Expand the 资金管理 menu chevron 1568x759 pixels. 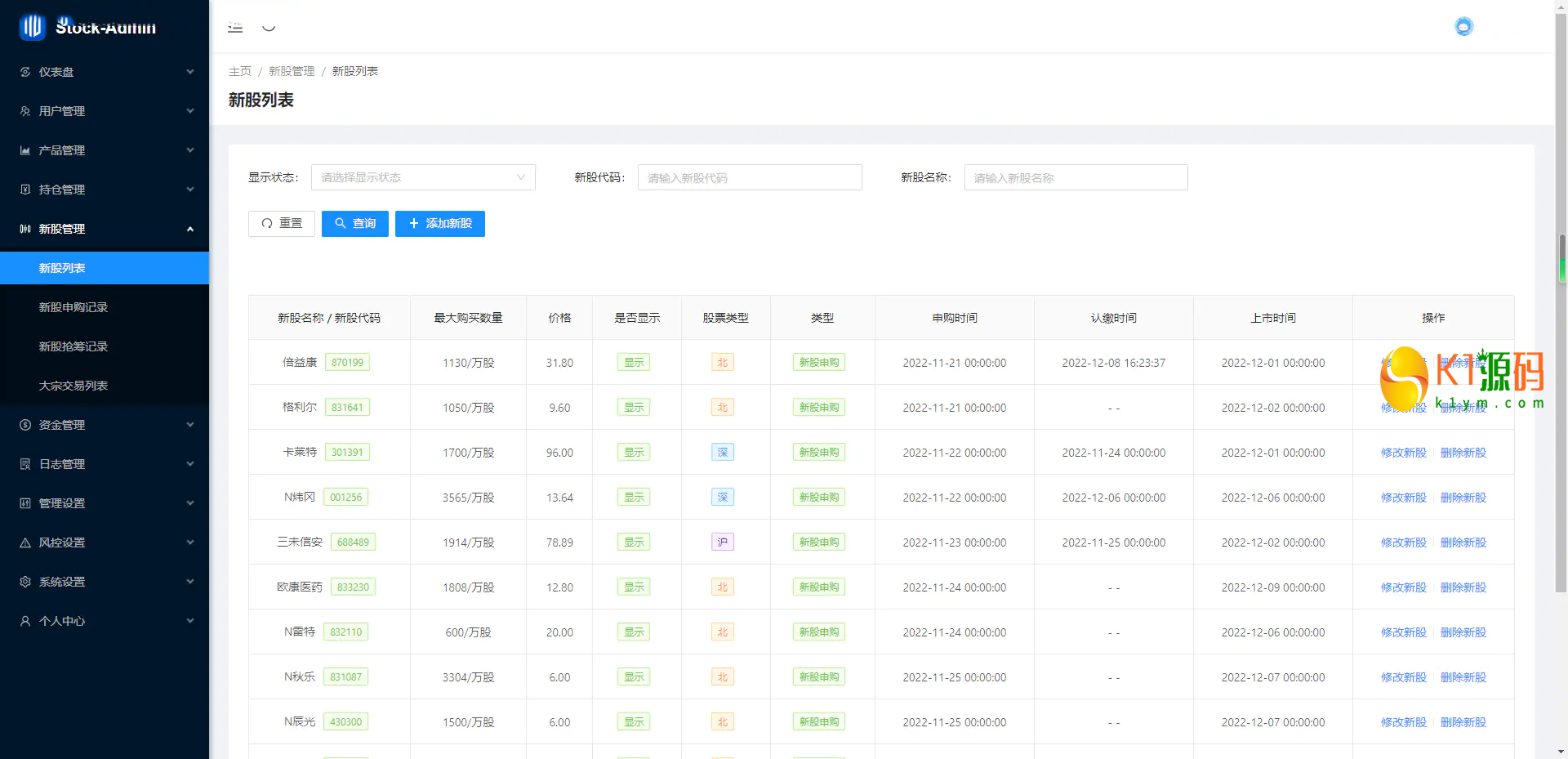click(190, 425)
